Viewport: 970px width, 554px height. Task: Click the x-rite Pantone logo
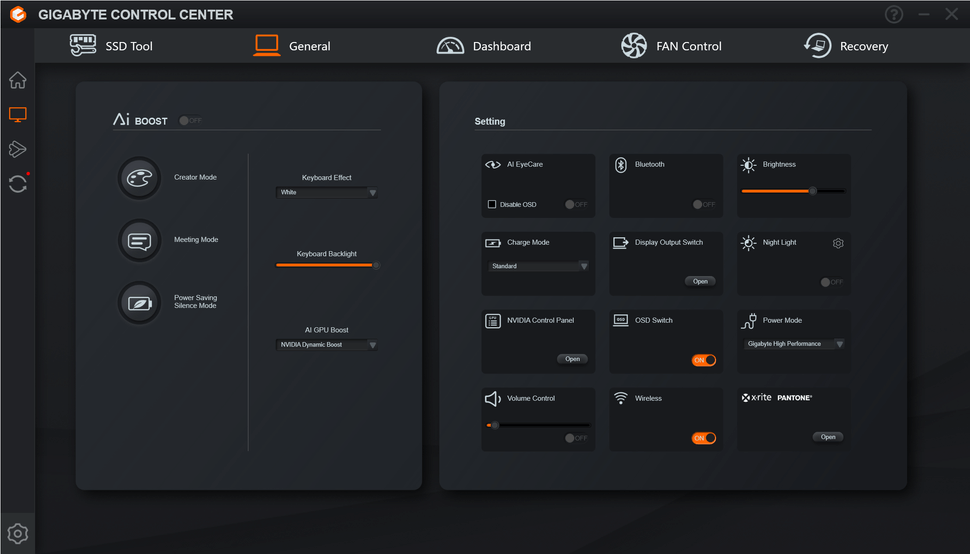tap(776, 398)
